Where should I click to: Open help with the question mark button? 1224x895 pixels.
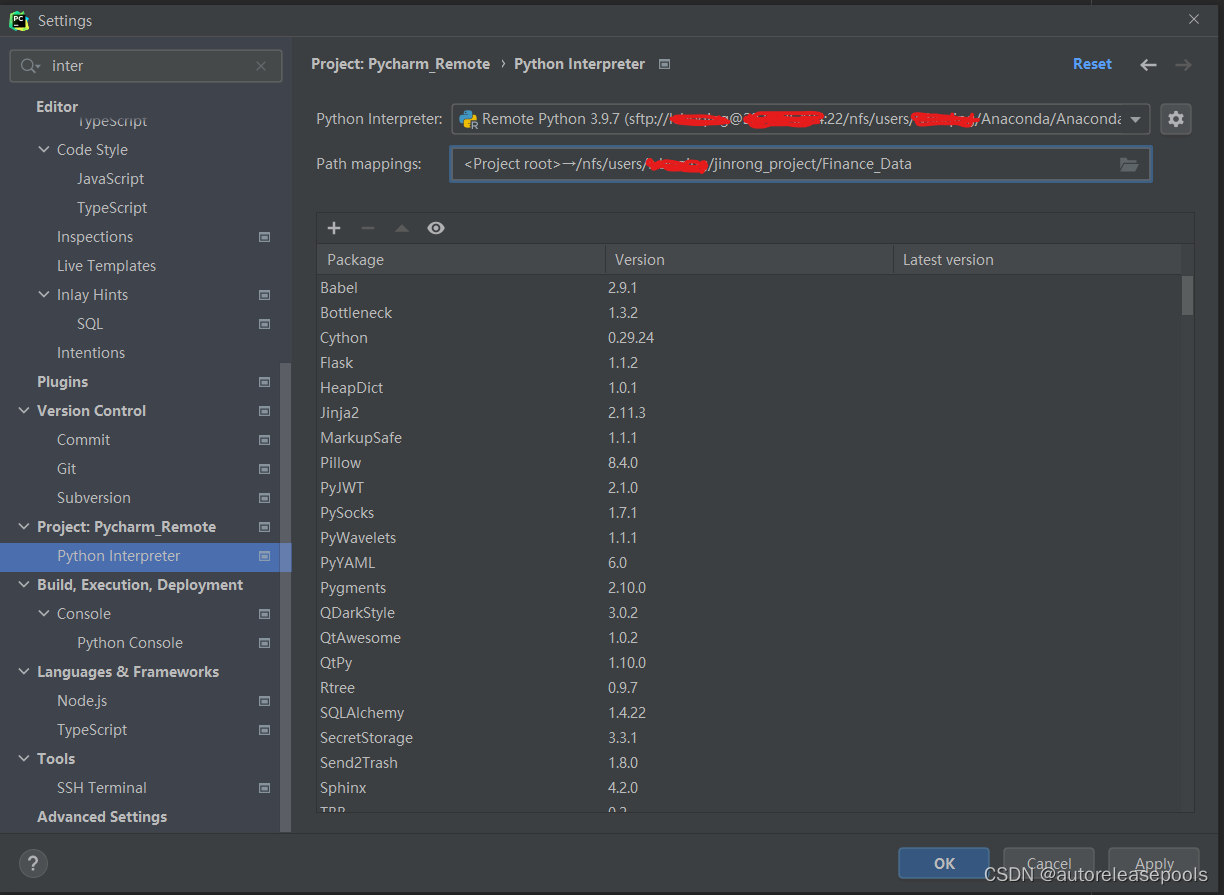click(33, 863)
